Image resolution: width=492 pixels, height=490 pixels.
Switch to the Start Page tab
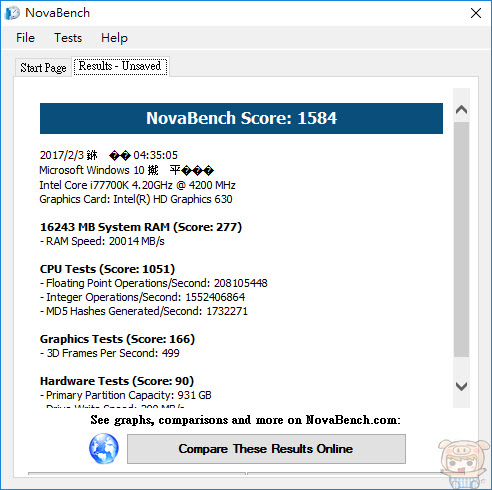pos(43,68)
